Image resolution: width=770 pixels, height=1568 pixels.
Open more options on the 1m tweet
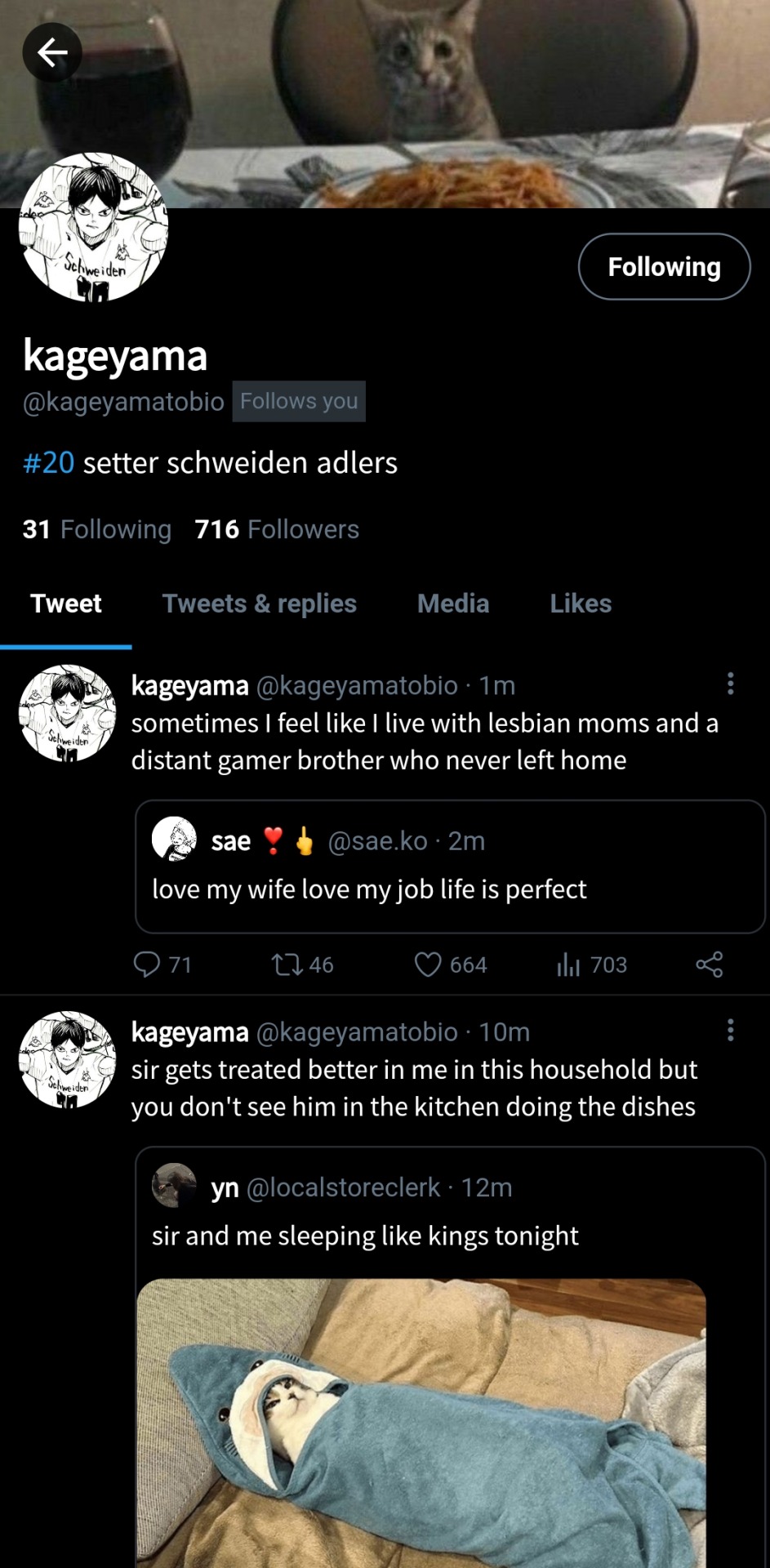coord(730,684)
